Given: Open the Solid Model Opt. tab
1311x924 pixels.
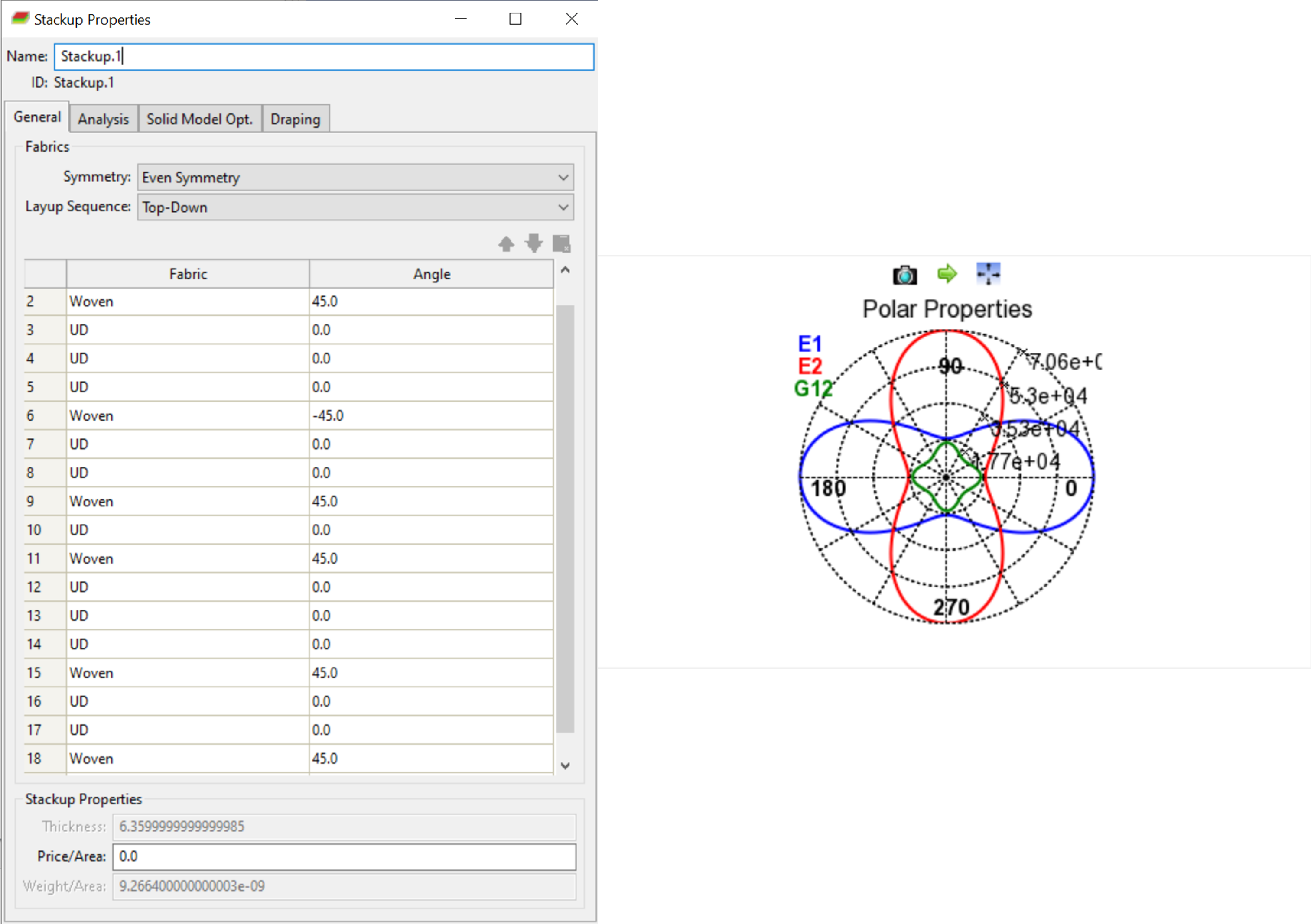Looking at the screenshot, I should coord(199,119).
